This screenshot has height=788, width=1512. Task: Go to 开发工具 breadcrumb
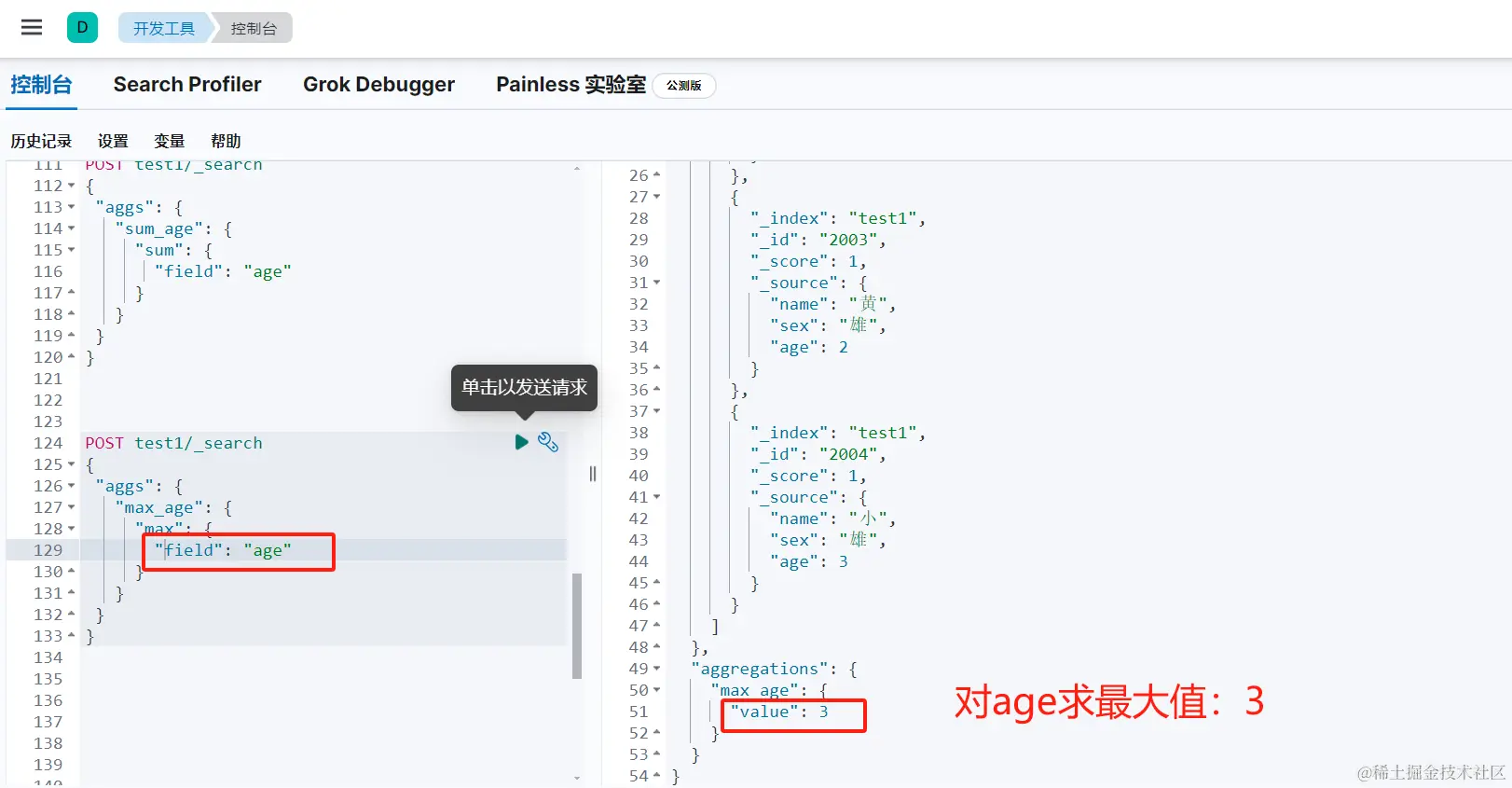164,28
